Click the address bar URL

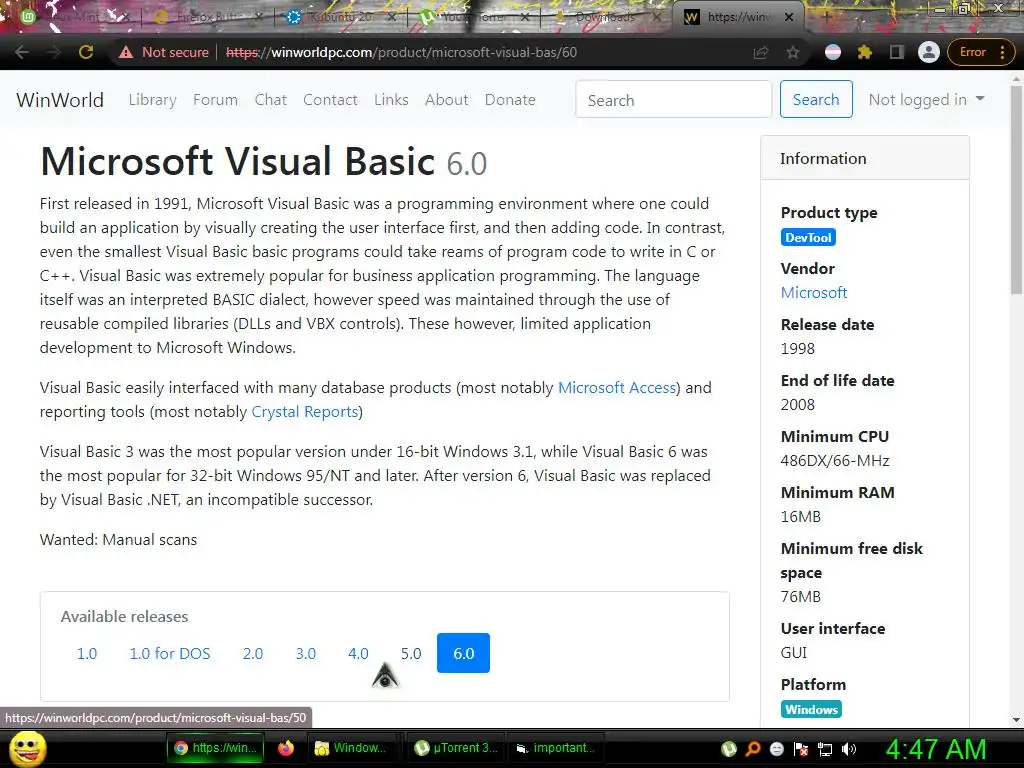click(401, 52)
